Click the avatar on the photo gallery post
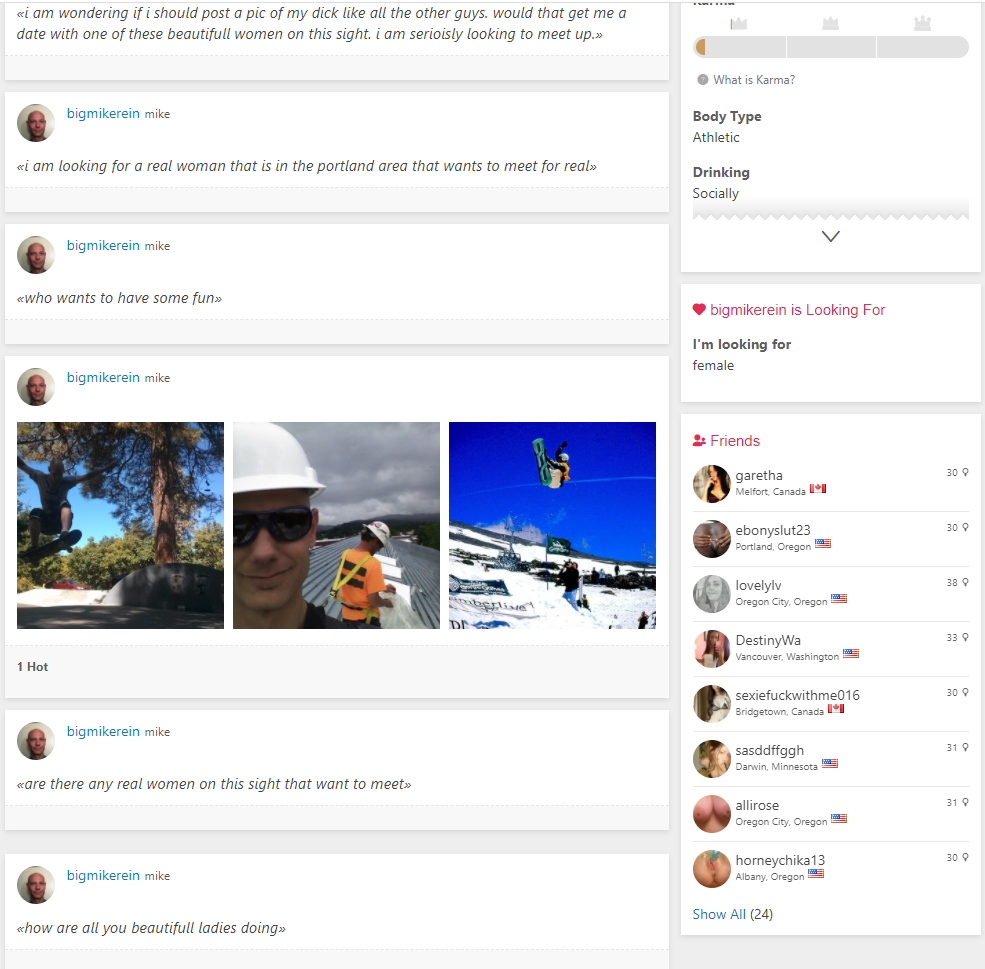 (x=36, y=386)
